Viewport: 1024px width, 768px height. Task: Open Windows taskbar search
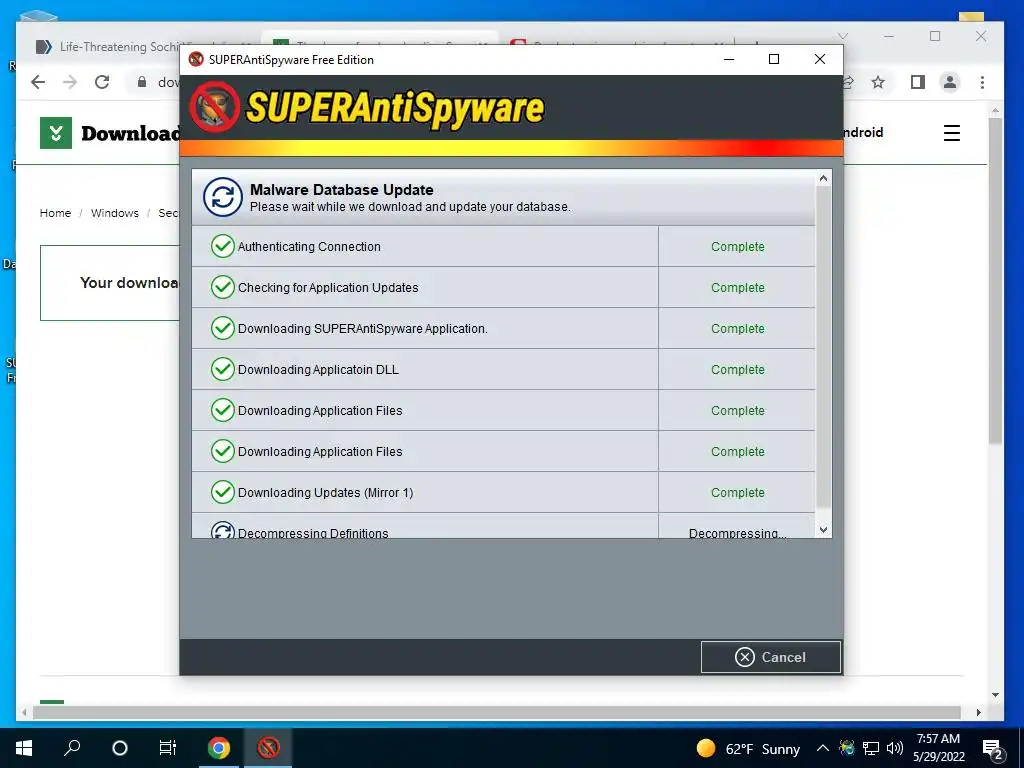[x=72, y=748]
